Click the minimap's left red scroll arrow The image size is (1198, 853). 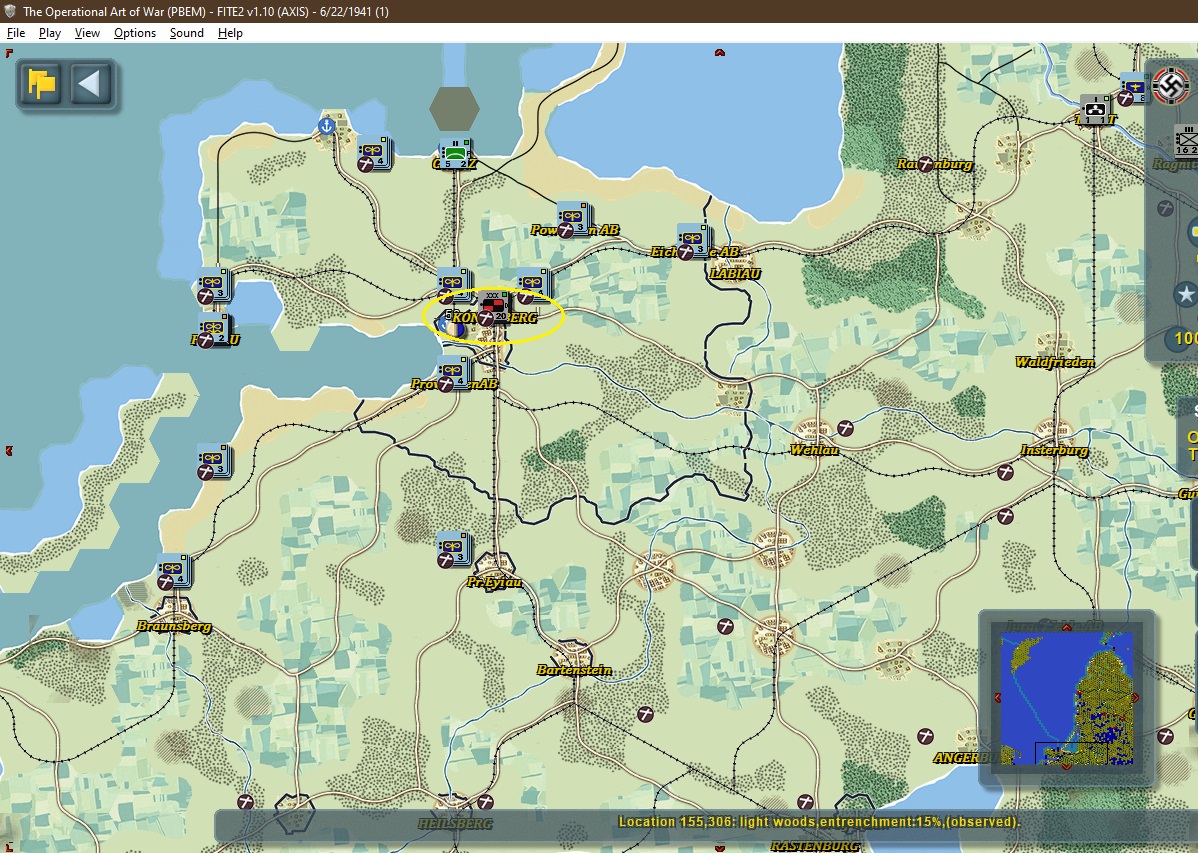tap(996, 697)
